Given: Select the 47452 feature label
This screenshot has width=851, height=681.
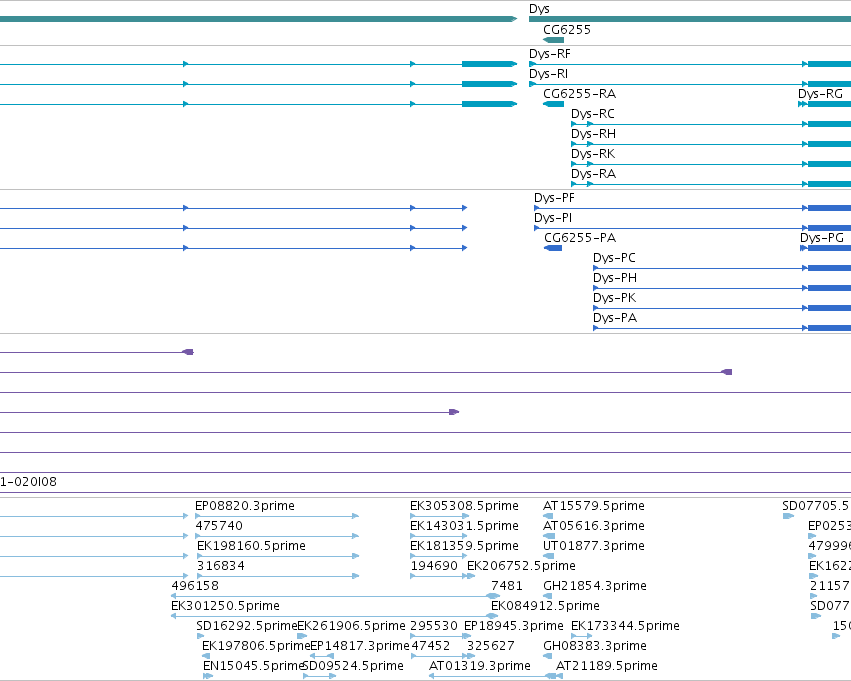Looking at the screenshot, I should point(430,646).
